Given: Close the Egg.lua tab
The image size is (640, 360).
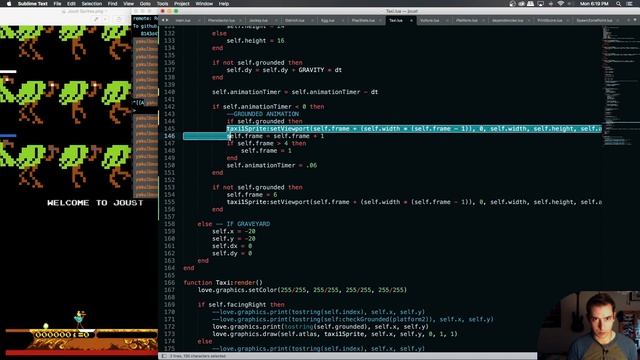Looking at the screenshot, I should (342, 20).
